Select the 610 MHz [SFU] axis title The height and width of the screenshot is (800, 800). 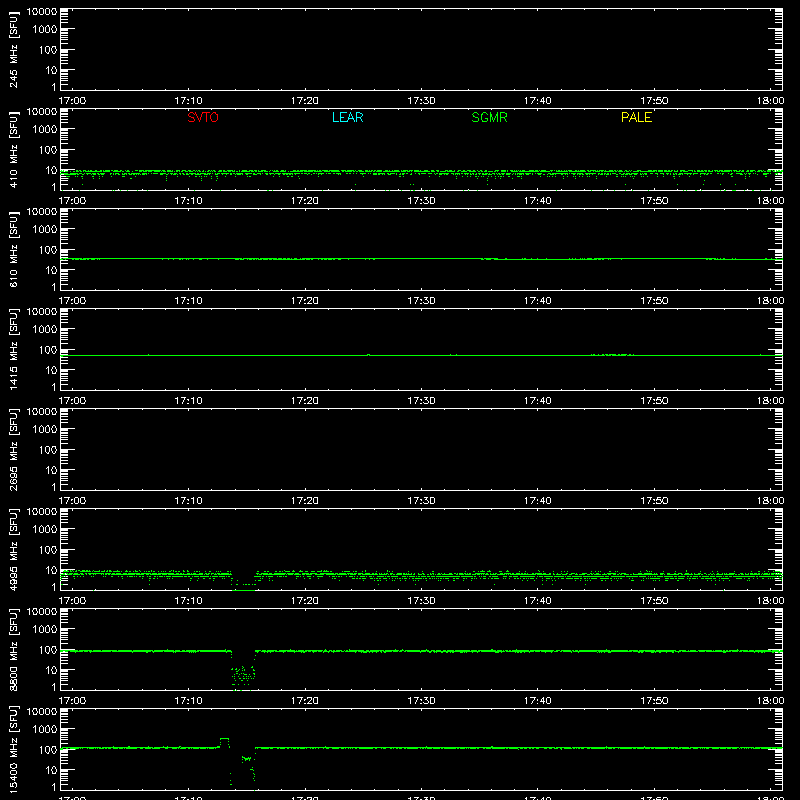click(x=13, y=249)
